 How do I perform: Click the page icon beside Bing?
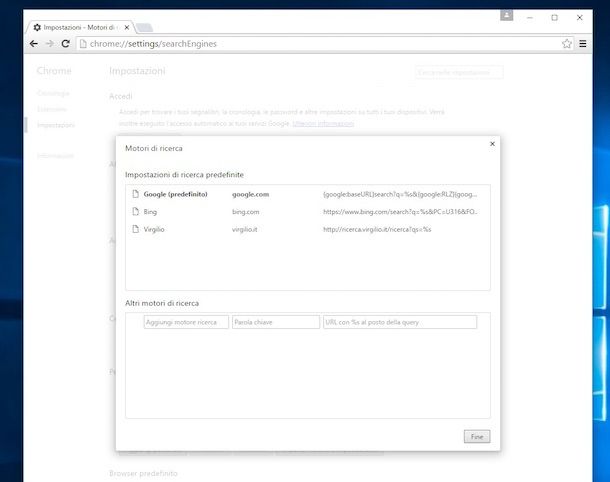135,211
